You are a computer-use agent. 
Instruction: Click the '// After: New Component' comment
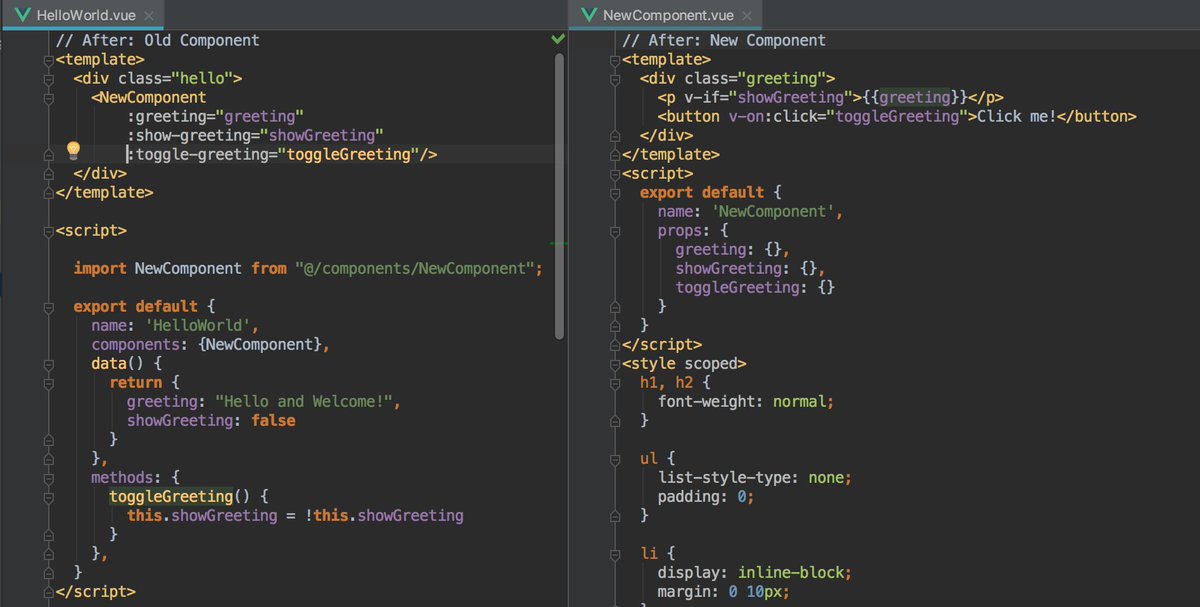click(724, 41)
